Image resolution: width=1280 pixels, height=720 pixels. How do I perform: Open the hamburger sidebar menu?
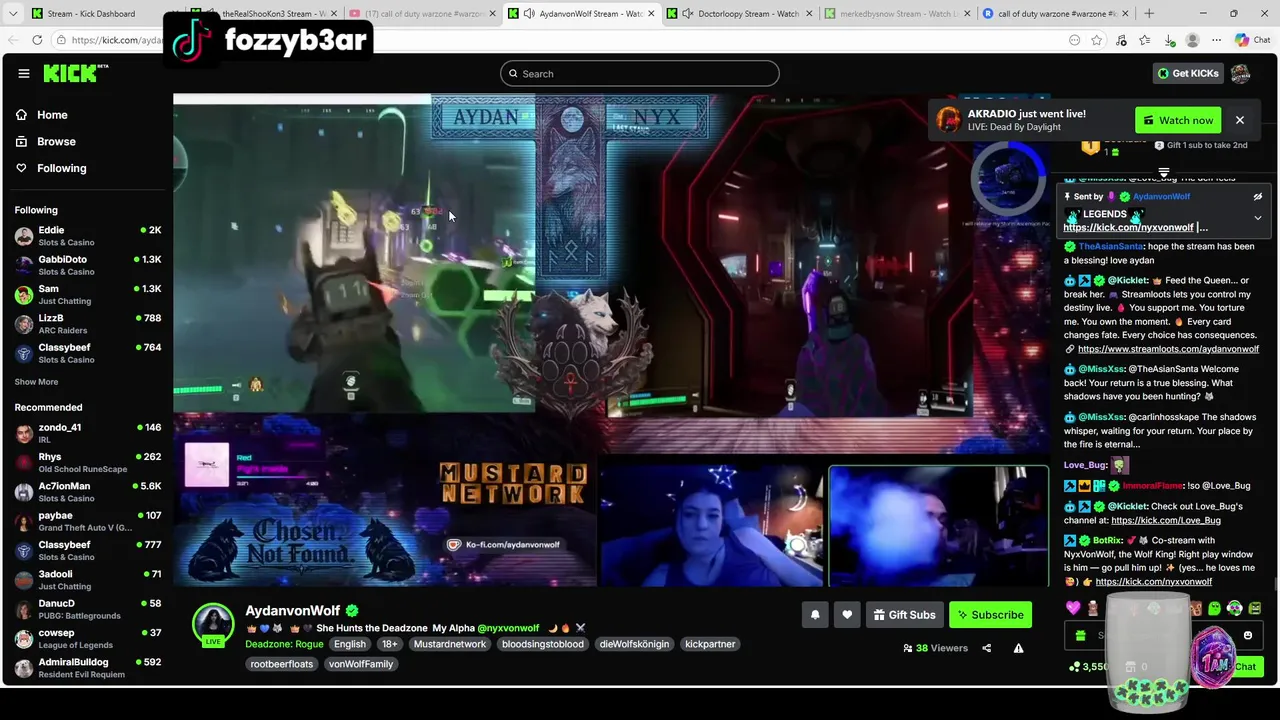coord(23,73)
